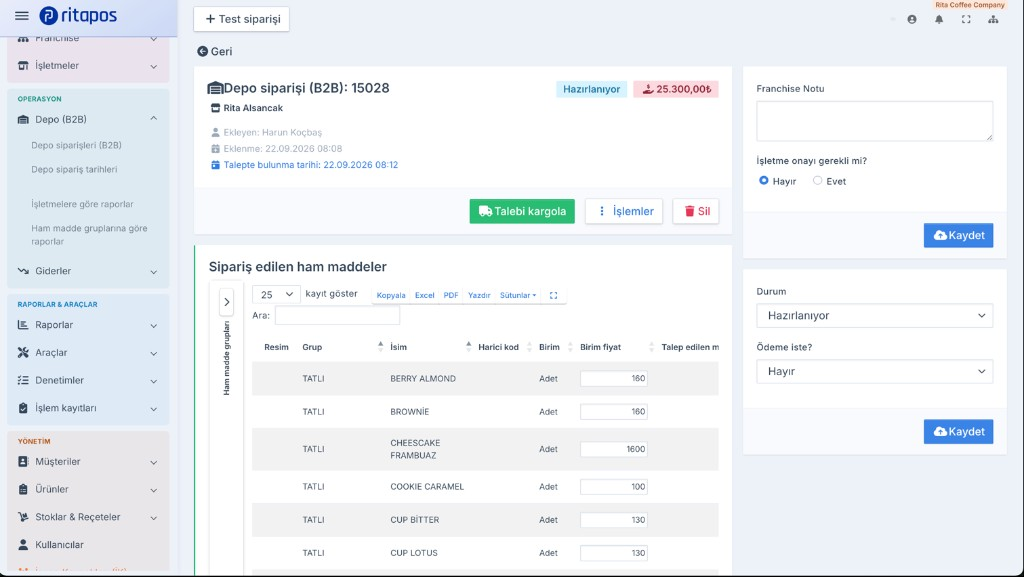Change the 25 kayıt göster selector
1024x577 pixels.
[276, 294]
